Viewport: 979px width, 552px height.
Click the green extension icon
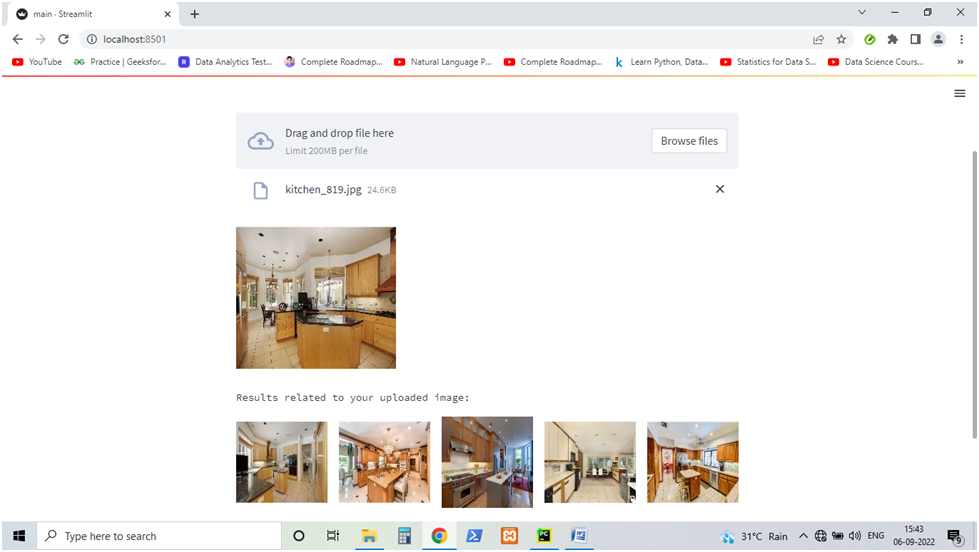click(869, 39)
